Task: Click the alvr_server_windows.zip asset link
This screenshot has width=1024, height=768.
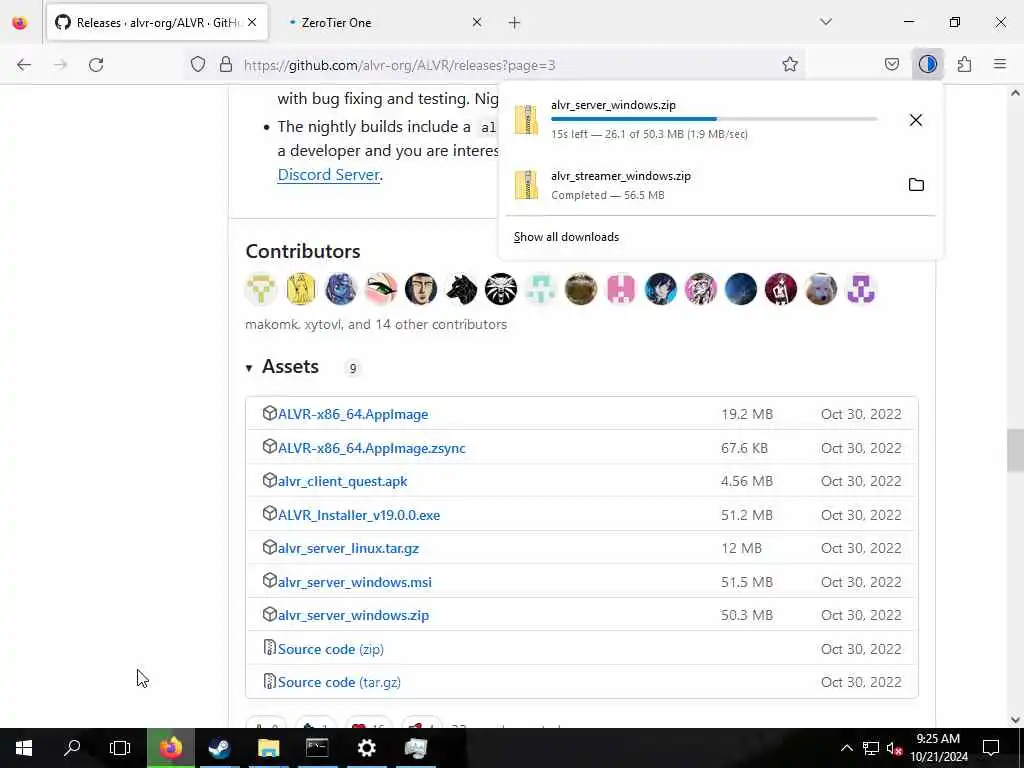Action: coord(353,615)
